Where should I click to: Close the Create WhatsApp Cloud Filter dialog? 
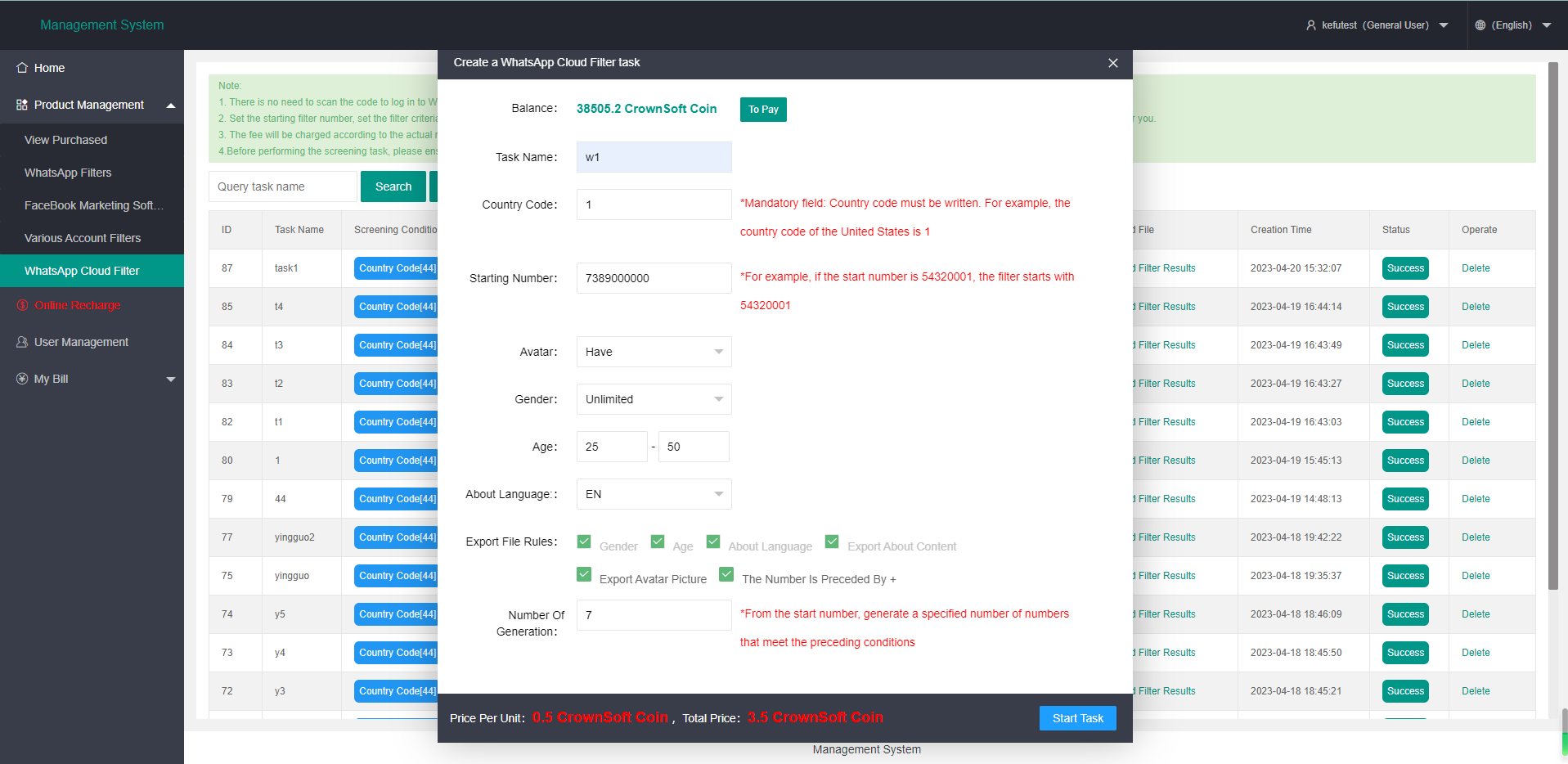(x=1113, y=63)
